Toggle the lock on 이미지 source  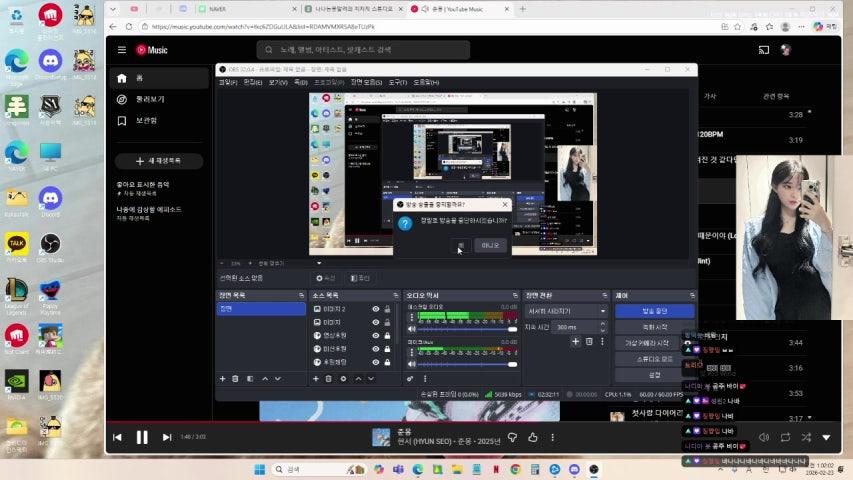[388, 322]
